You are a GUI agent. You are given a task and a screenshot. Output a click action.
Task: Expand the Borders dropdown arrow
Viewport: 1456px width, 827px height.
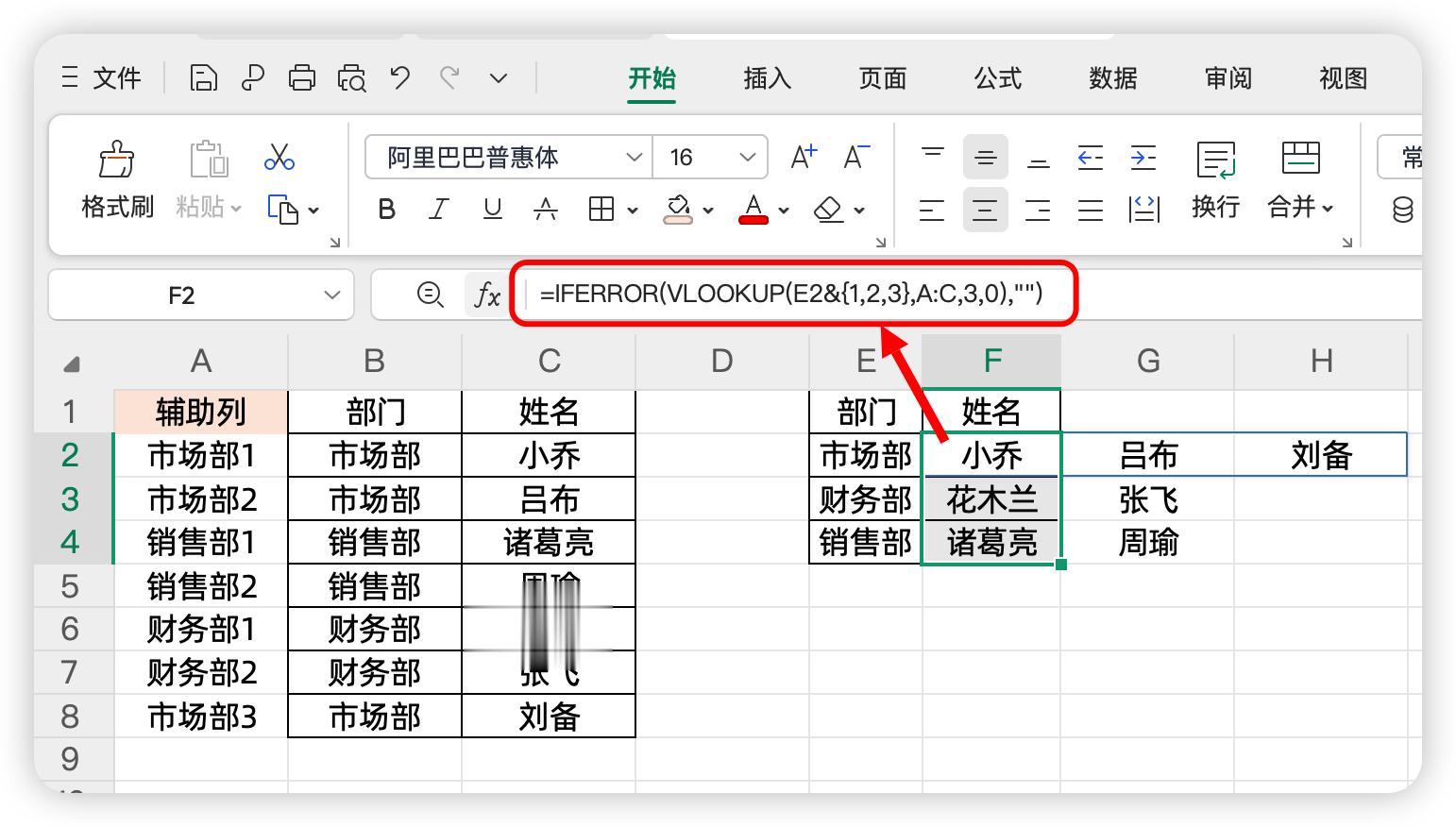pos(633,210)
